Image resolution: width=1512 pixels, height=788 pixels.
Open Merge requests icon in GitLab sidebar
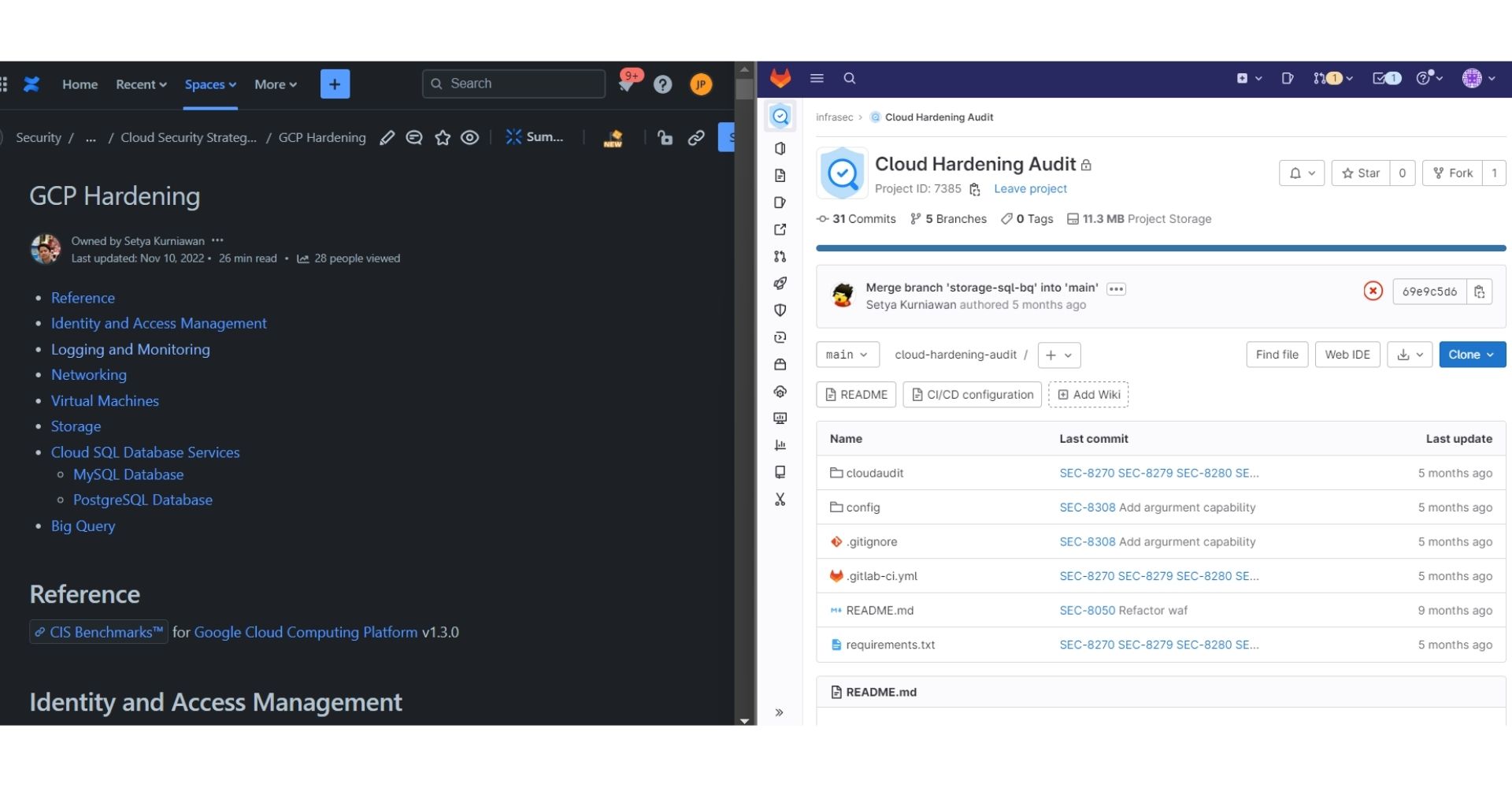pyautogui.click(x=780, y=257)
